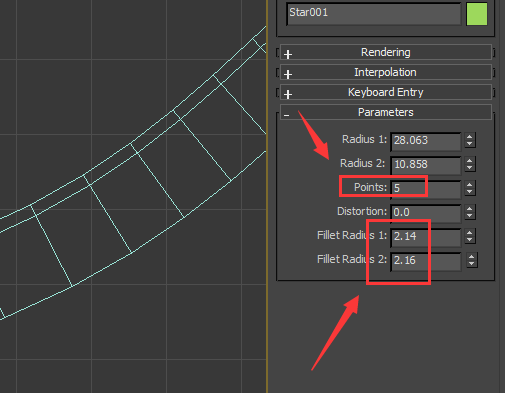Image resolution: width=505 pixels, height=393 pixels.
Task: Click the Radius 1 spinner arrows
Action: click(470, 140)
